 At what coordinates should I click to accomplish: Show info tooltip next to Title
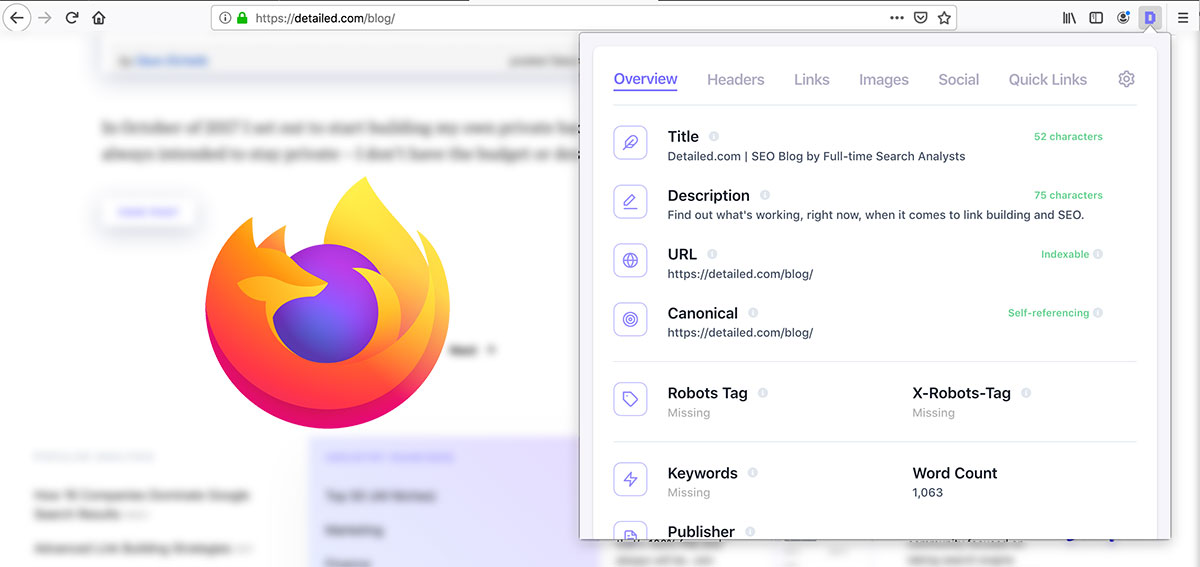714,136
